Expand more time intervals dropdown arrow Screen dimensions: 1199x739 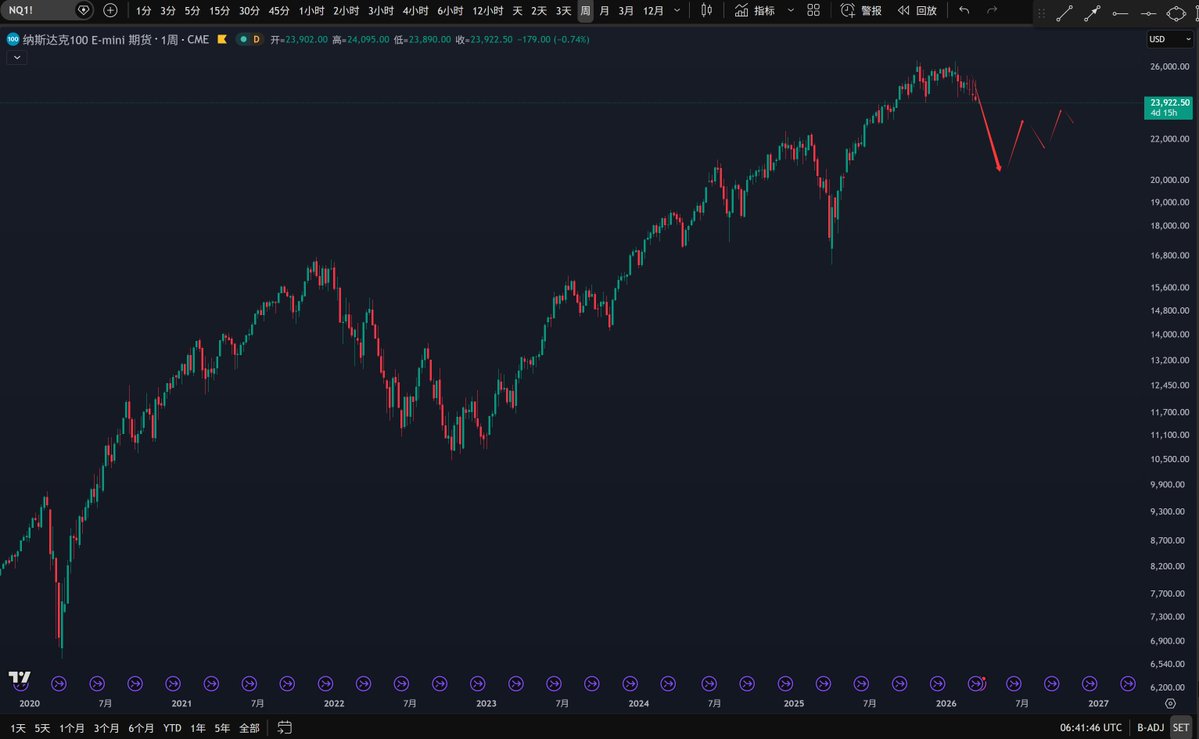(x=679, y=10)
